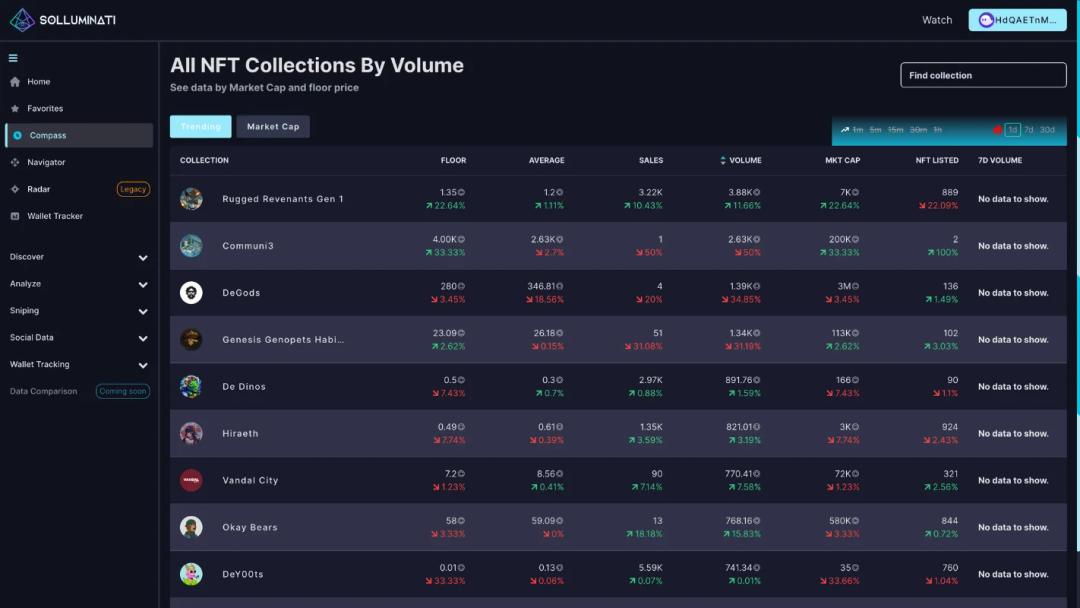Select the 1m timeframe

(858, 129)
